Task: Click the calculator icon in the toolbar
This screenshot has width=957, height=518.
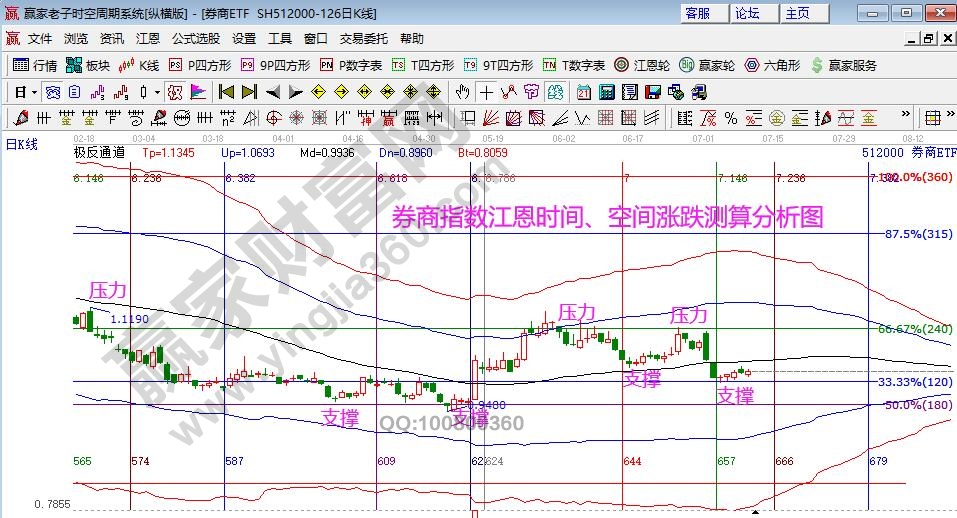Action: click(606, 92)
